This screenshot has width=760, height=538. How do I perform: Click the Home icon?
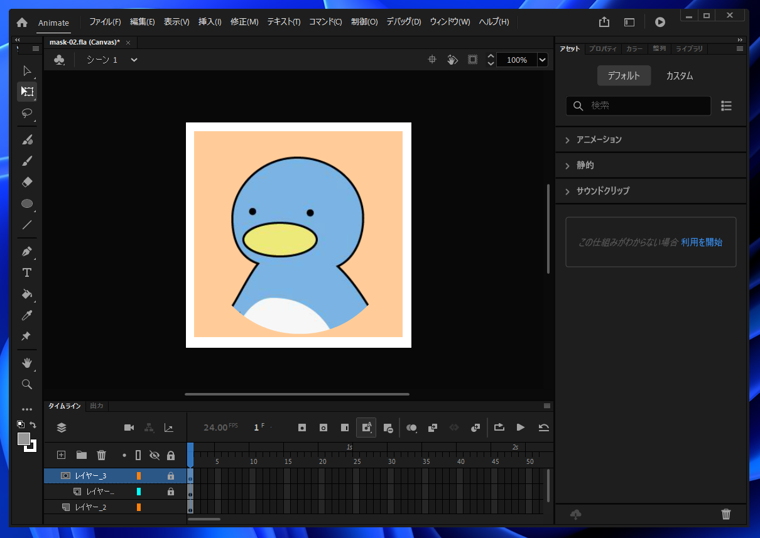point(22,22)
